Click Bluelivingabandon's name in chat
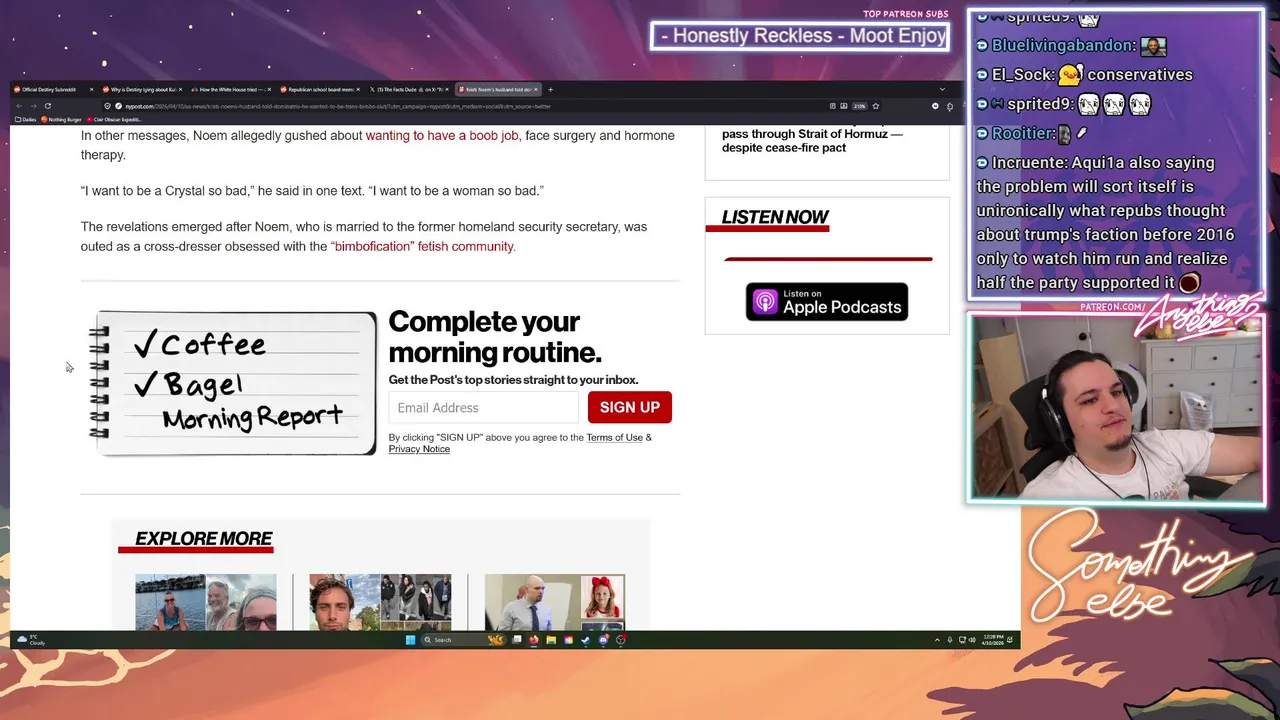Screen dimensions: 1280x720 (1064, 45)
